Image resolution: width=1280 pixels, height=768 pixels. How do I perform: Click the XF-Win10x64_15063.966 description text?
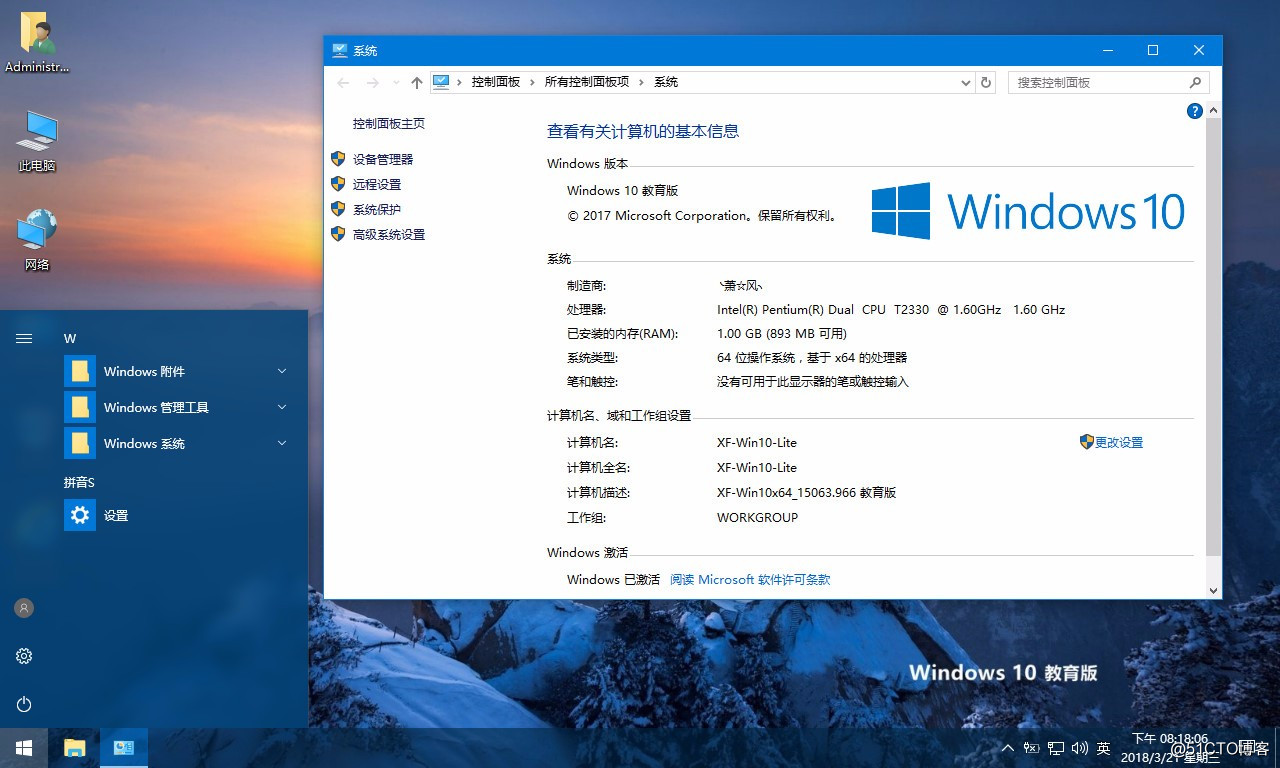pyautogui.click(x=806, y=492)
